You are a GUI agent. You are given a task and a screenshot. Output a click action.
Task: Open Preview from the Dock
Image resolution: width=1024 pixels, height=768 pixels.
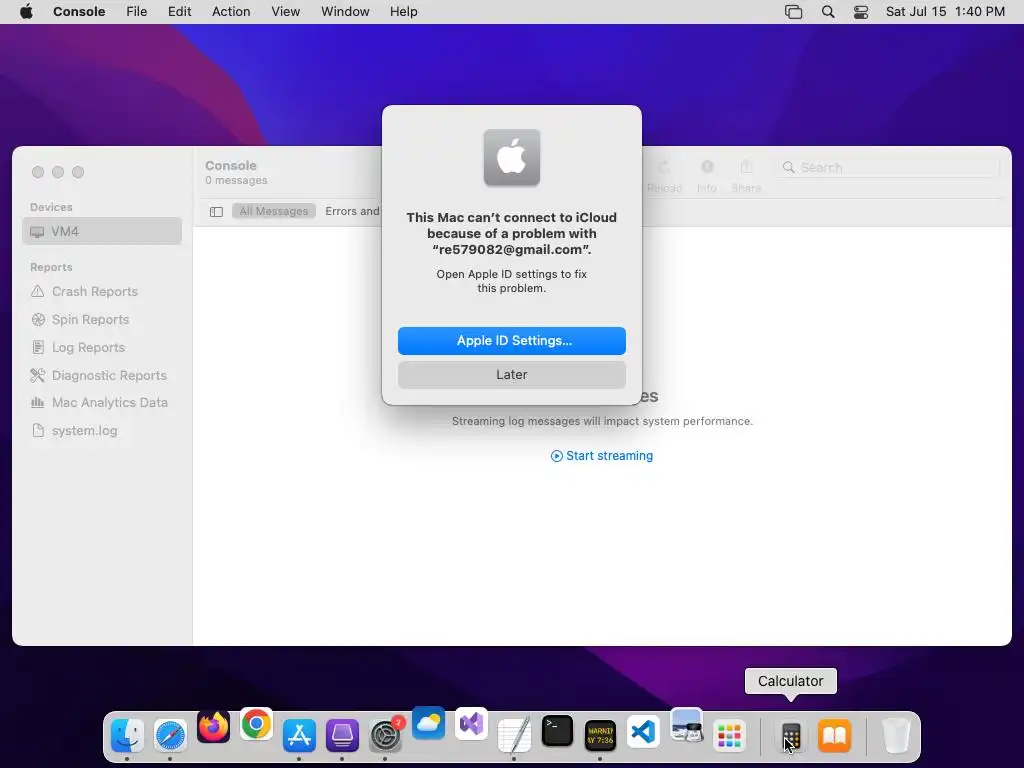point(686,725)
